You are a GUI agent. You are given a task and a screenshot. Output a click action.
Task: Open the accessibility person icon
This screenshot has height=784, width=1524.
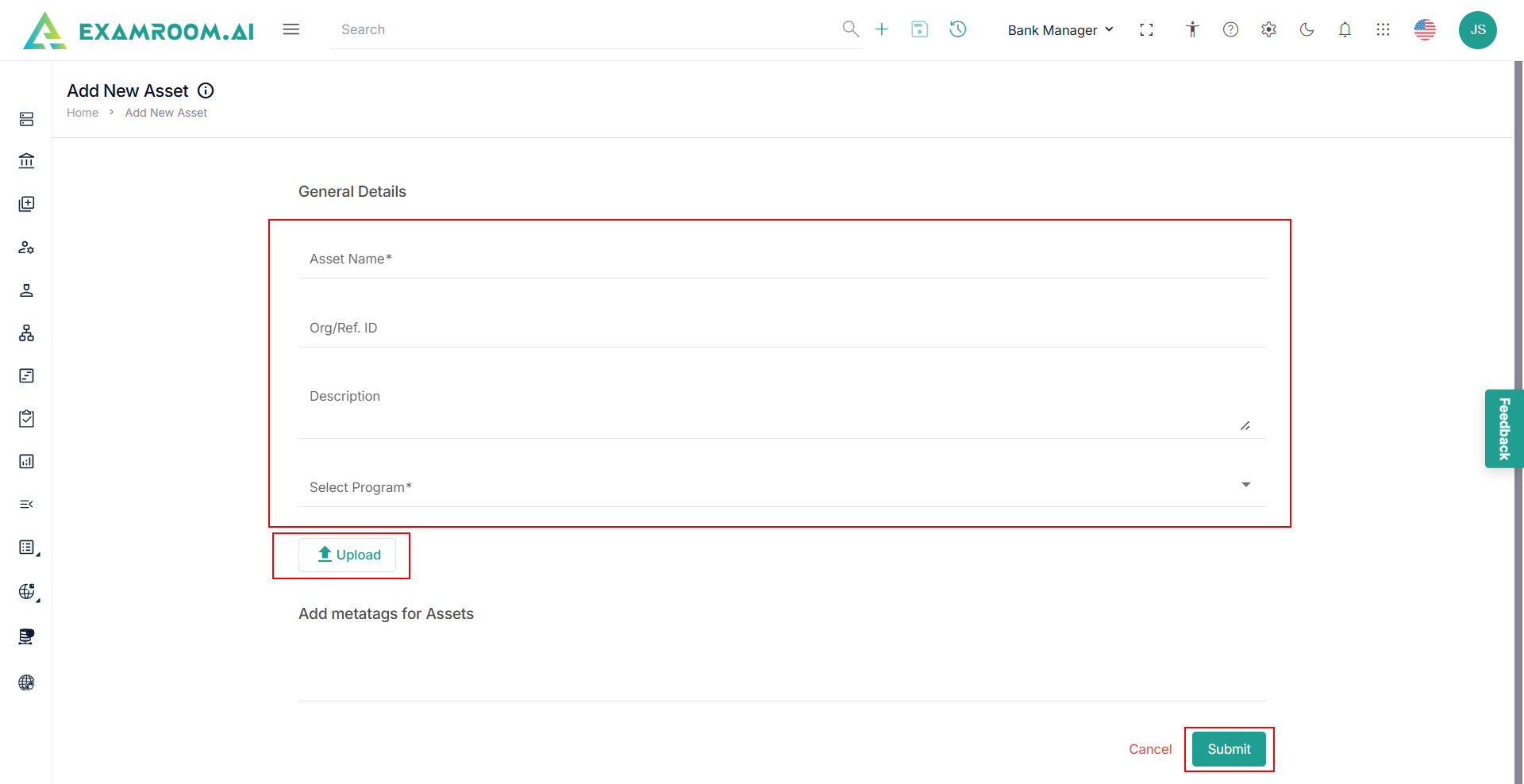point(1192,29)
